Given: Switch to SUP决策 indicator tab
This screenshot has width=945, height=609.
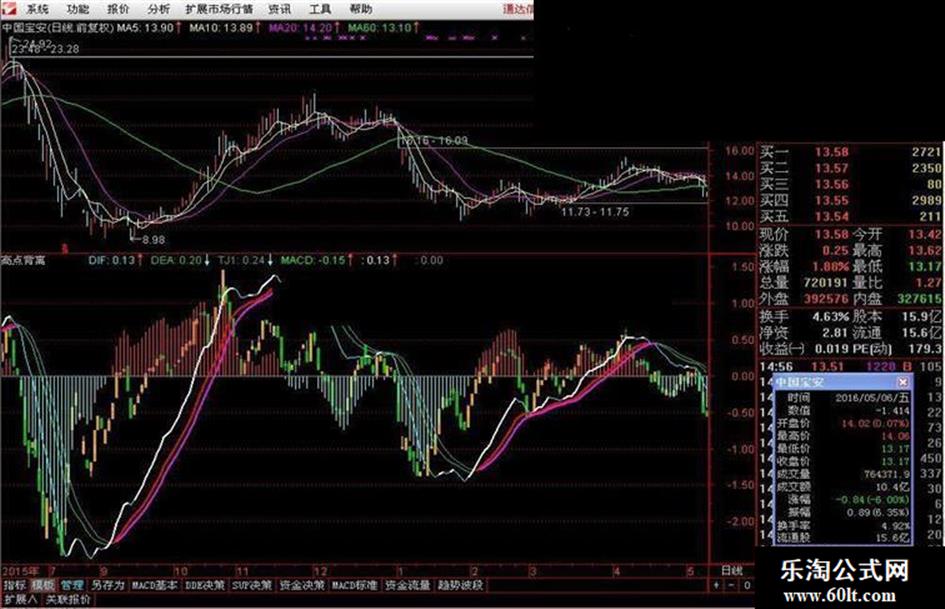Looking at the screenshot, I should [x=252, y=585].
